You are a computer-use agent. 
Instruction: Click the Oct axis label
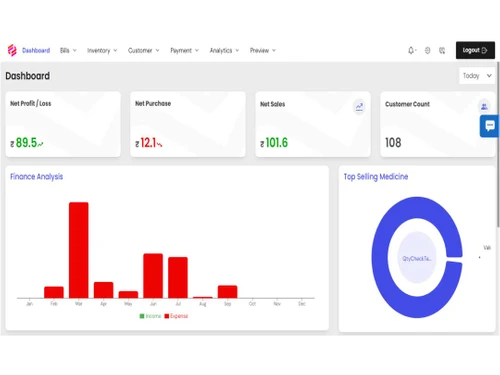point(252,304)
